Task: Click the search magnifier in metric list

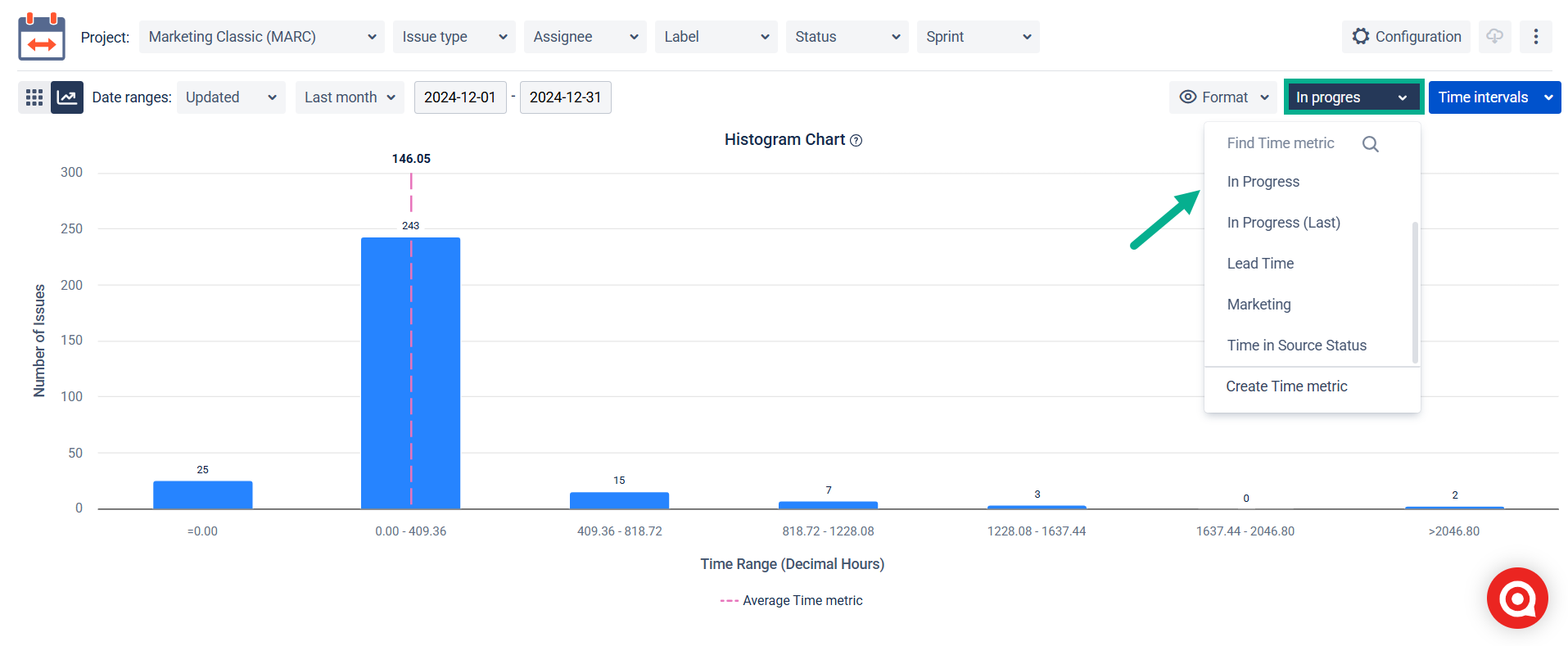Action: 1370,144
